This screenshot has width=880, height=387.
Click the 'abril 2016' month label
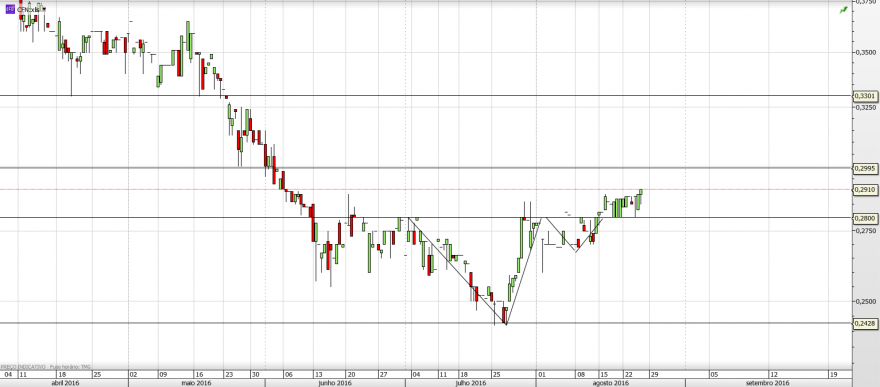65,383
